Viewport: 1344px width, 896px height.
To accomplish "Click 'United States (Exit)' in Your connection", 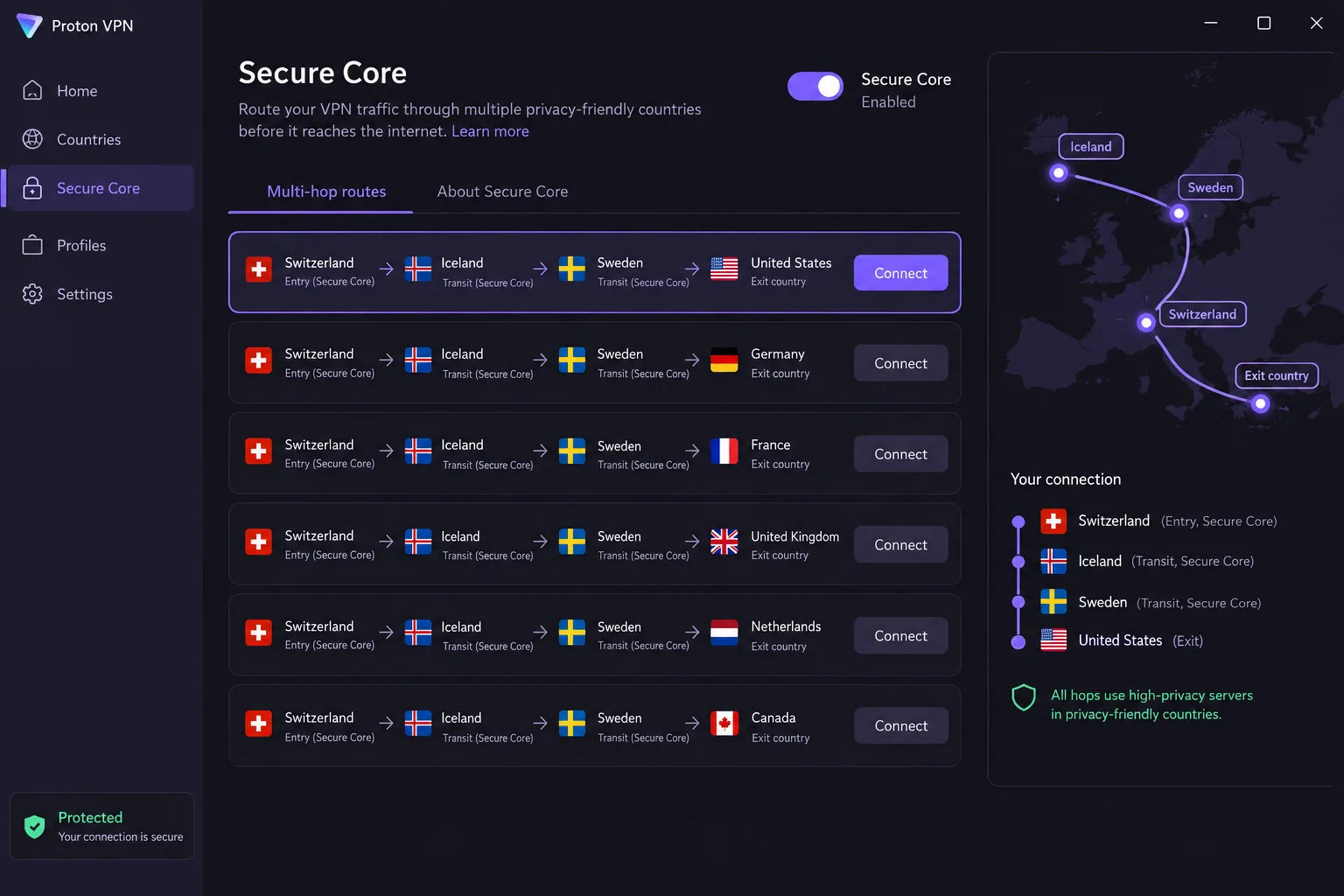I will coord(1140,640).
